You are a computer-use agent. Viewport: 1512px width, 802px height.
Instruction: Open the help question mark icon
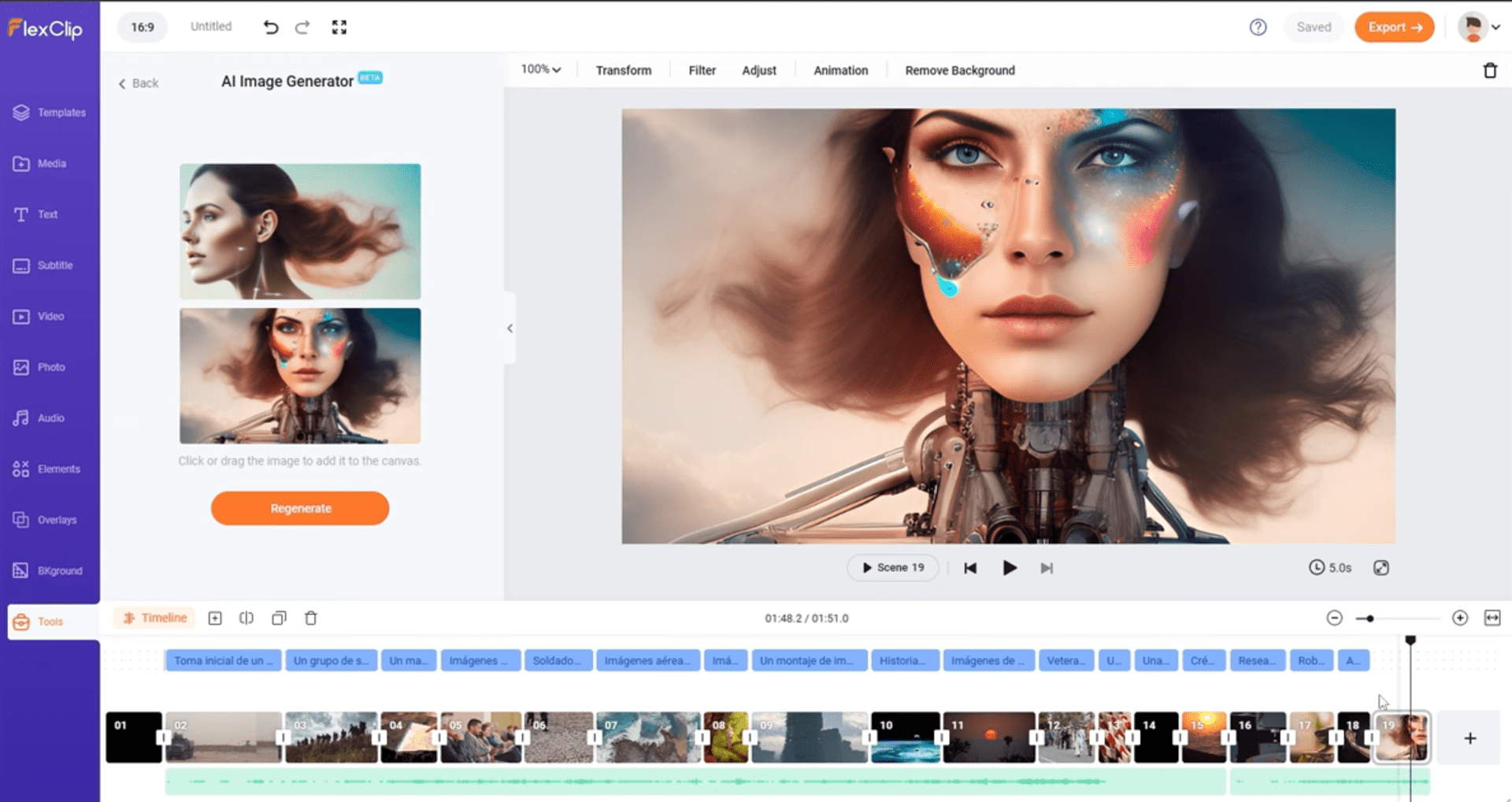tap(1258, 28)
